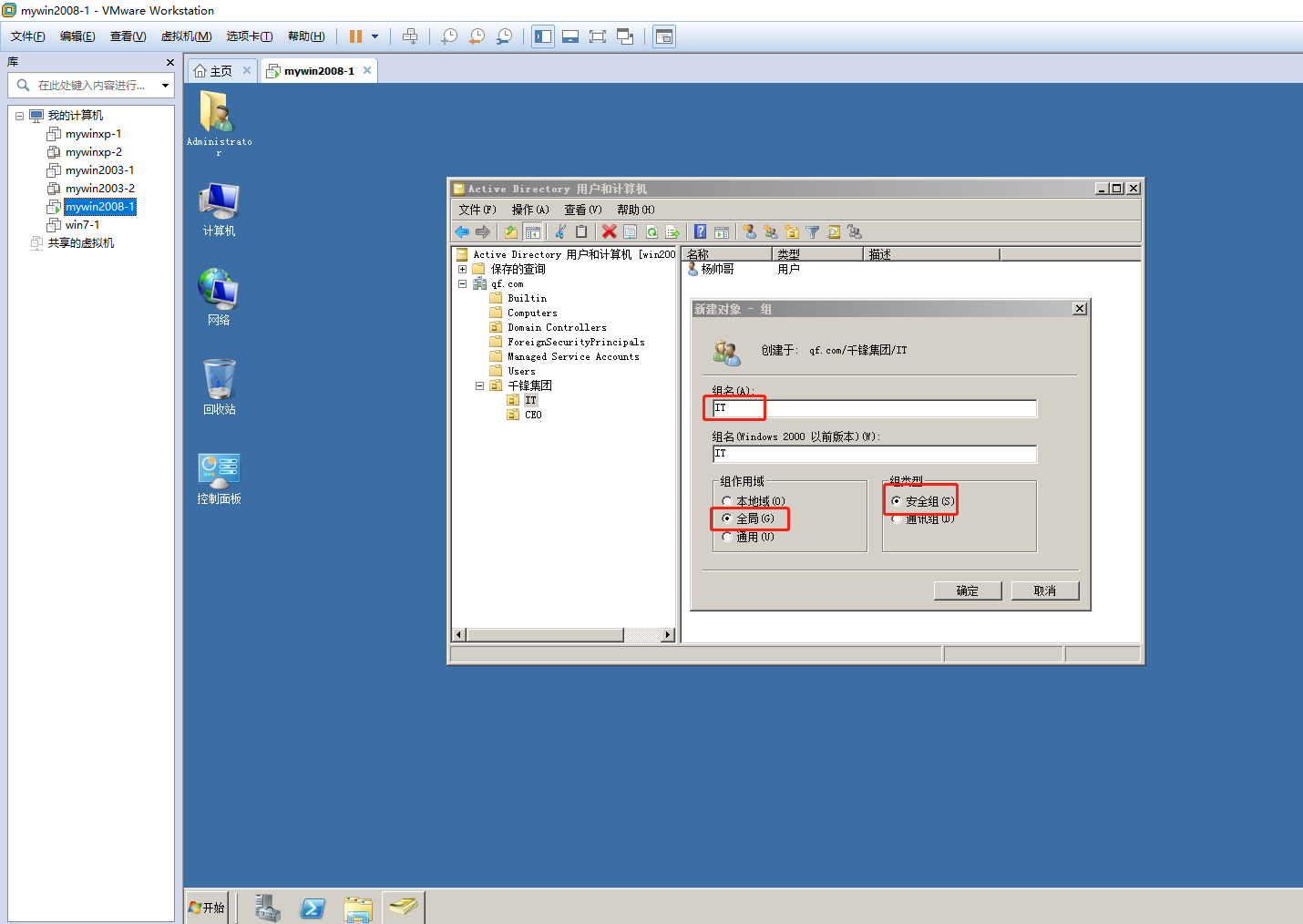
Task: Open the Recycle Bin desktop icon
Action: (219, 386)
